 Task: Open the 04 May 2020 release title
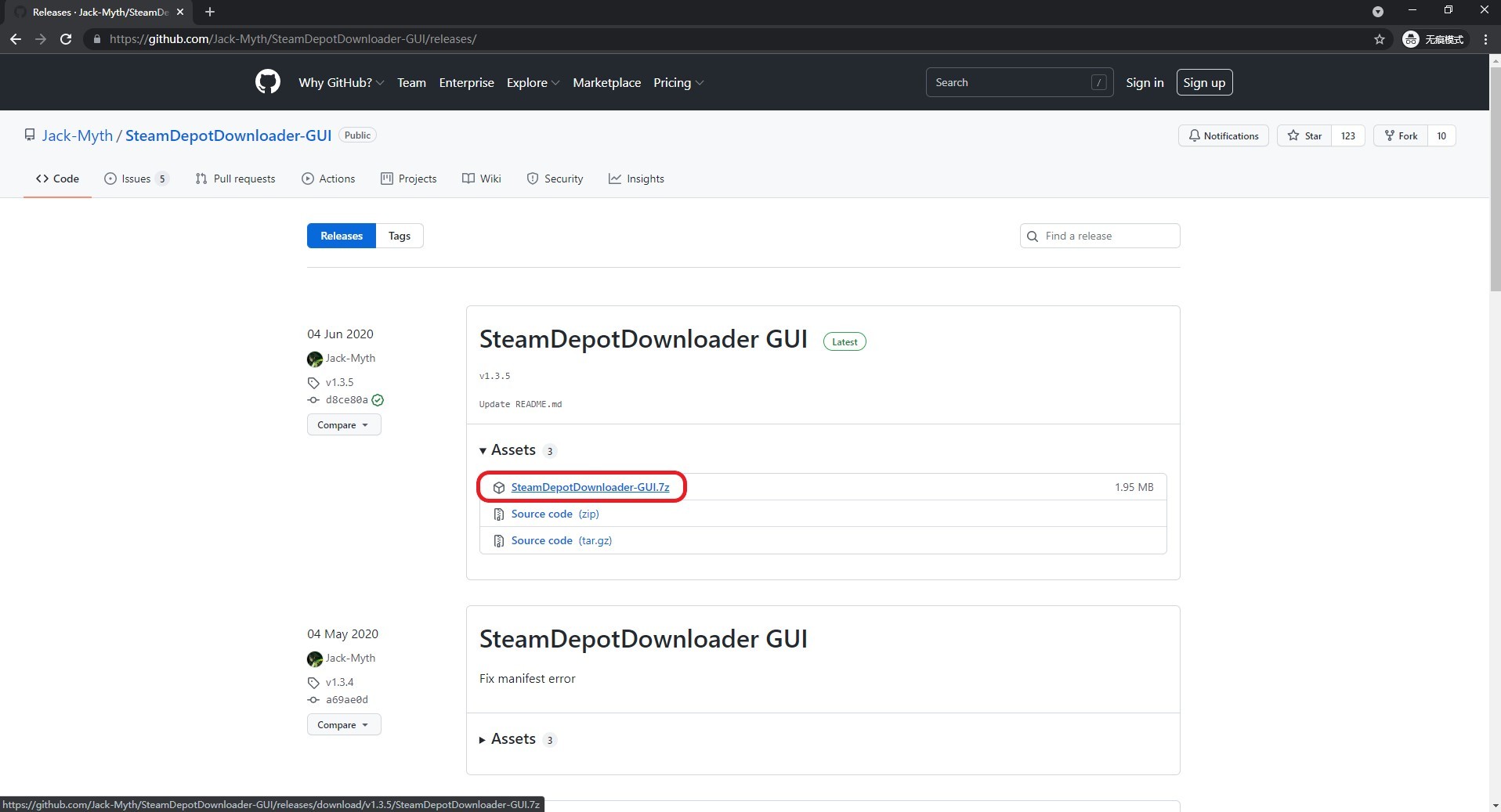(643, 639)
